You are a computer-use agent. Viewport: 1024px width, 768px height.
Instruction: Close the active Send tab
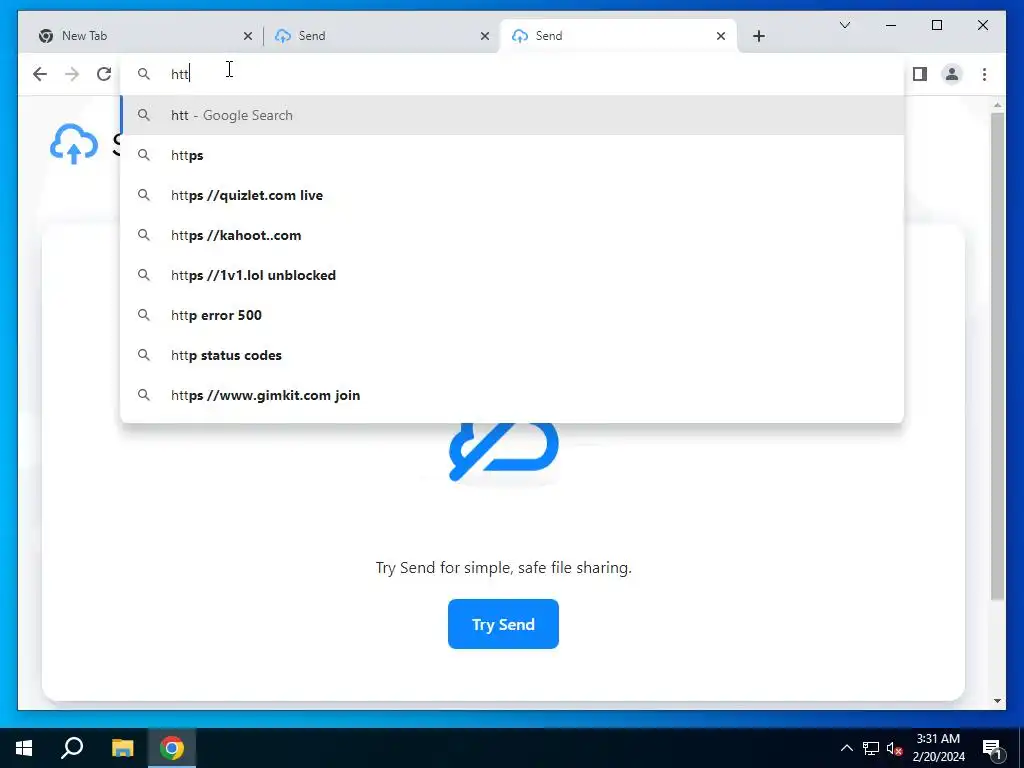(720, 37)
